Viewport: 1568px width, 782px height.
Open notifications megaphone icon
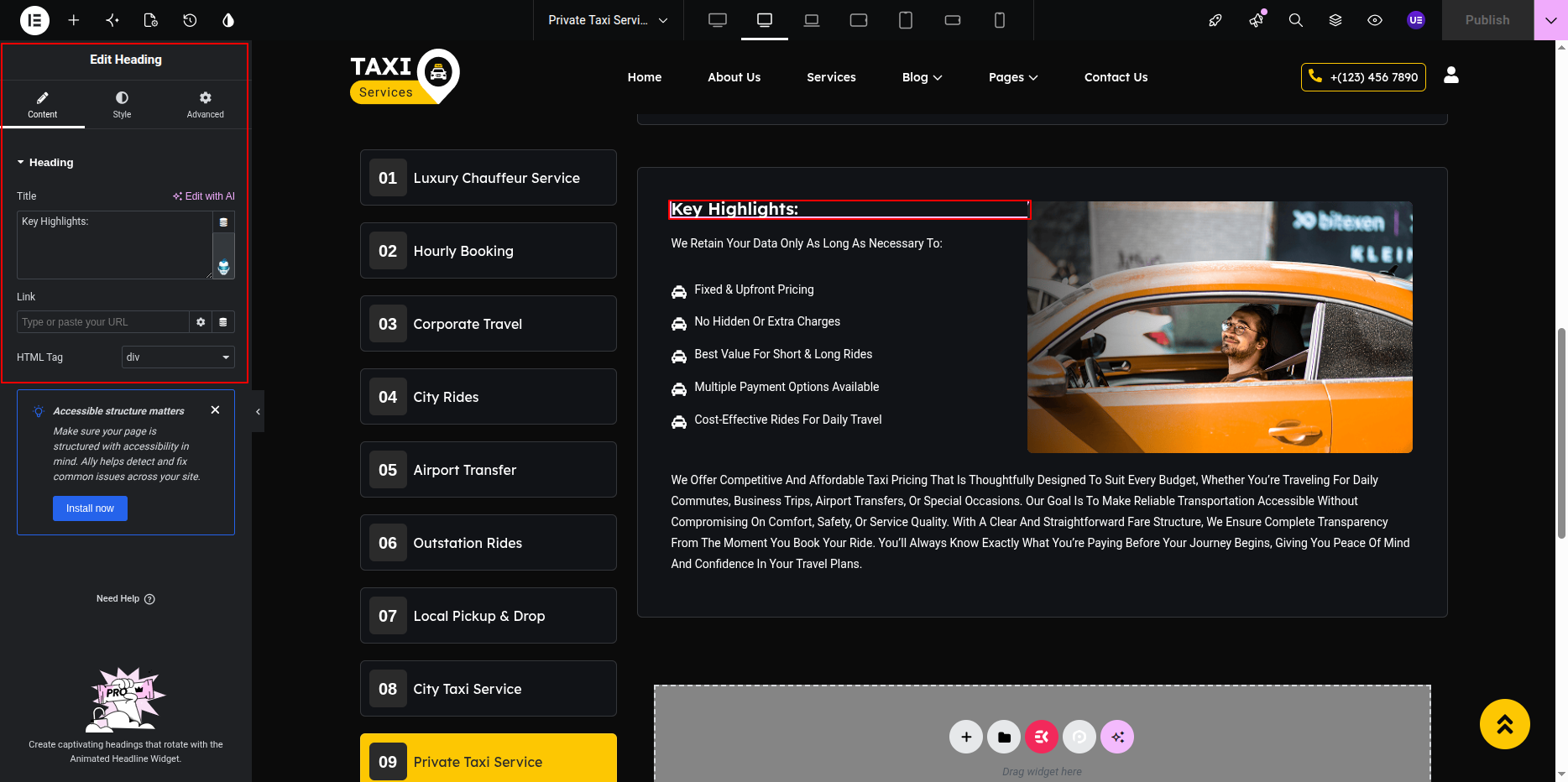[1257, 20]
